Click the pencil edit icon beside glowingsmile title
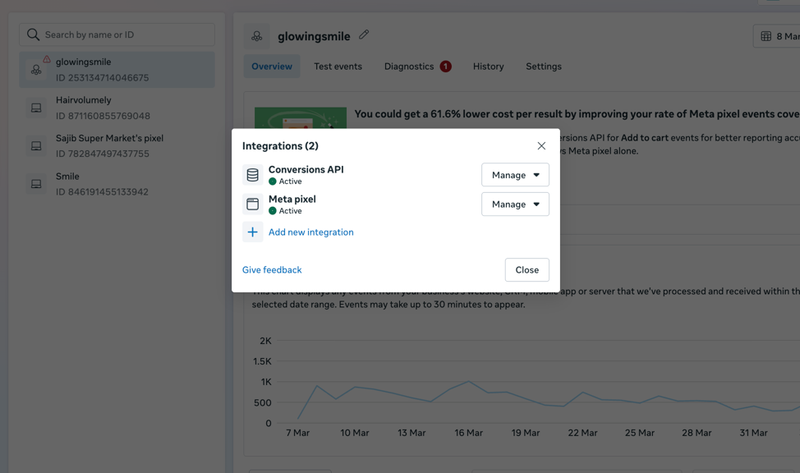Screen dimensions: 800x473 [364, 35]
